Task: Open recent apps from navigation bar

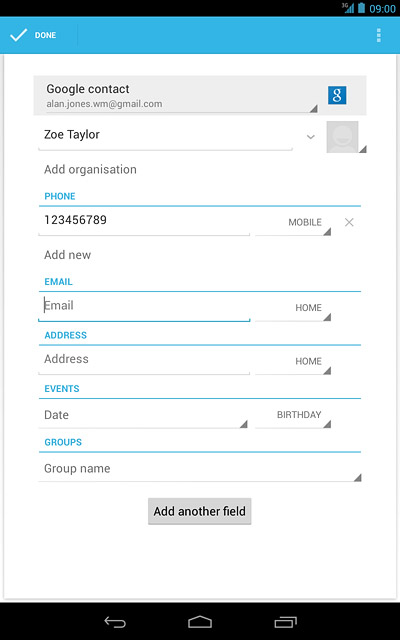Action: (285, 622)
